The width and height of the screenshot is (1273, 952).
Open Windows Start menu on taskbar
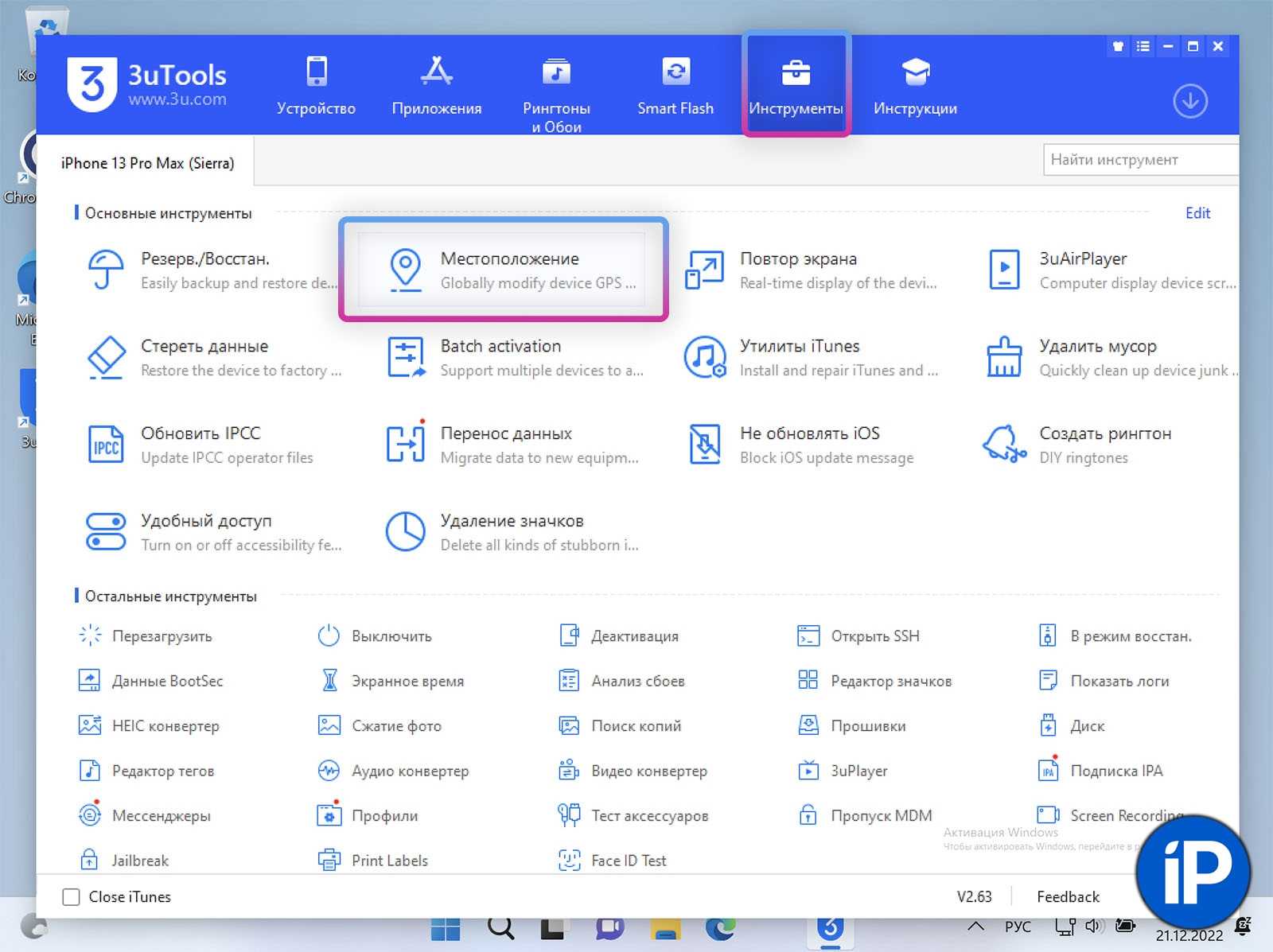click(x=446, y=927)
